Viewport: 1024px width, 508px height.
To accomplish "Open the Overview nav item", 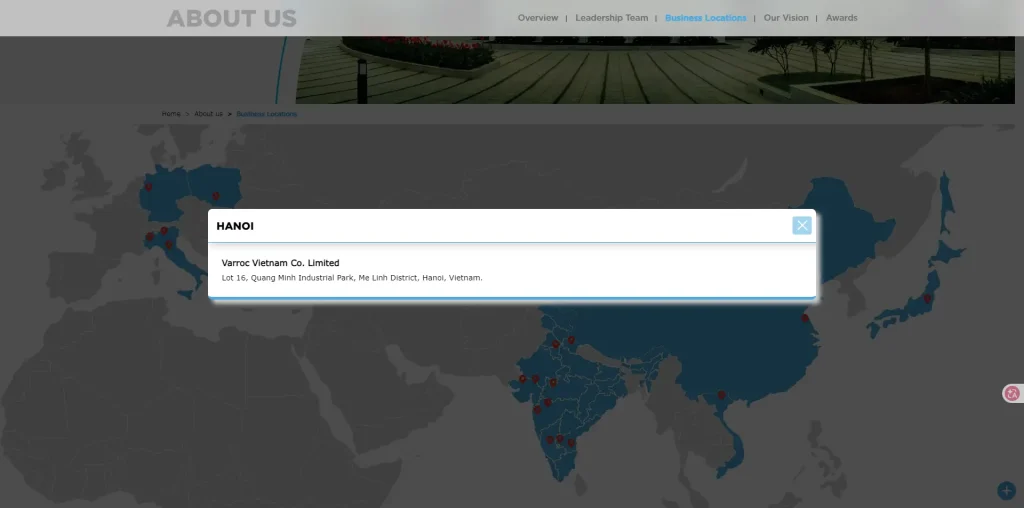I will coord(537,18).
